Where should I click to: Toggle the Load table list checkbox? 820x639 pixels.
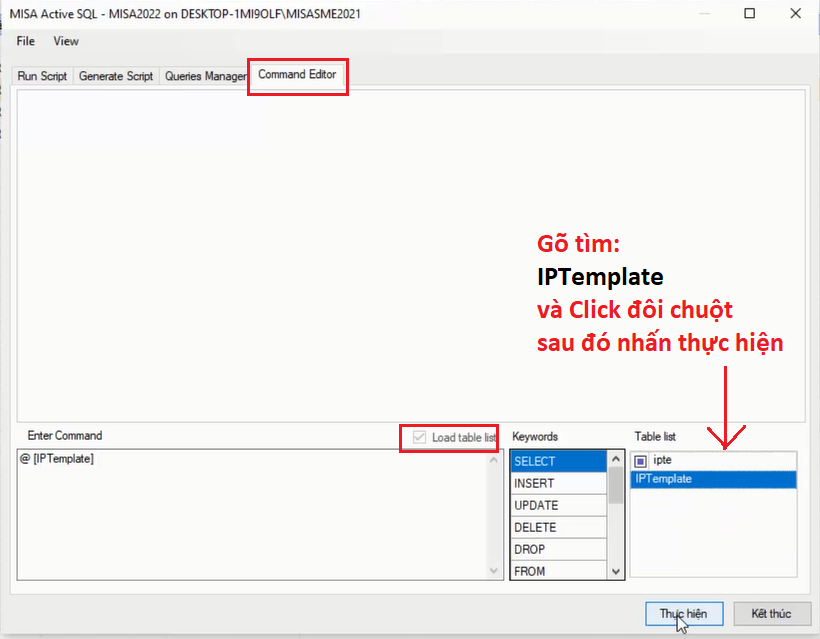(x=419, y=437)
